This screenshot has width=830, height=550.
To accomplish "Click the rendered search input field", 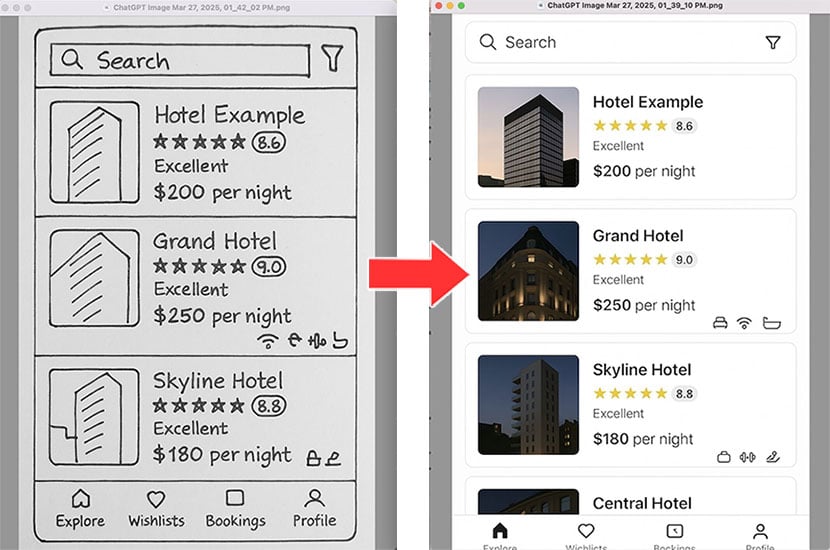I will click(x=620, y=43).
